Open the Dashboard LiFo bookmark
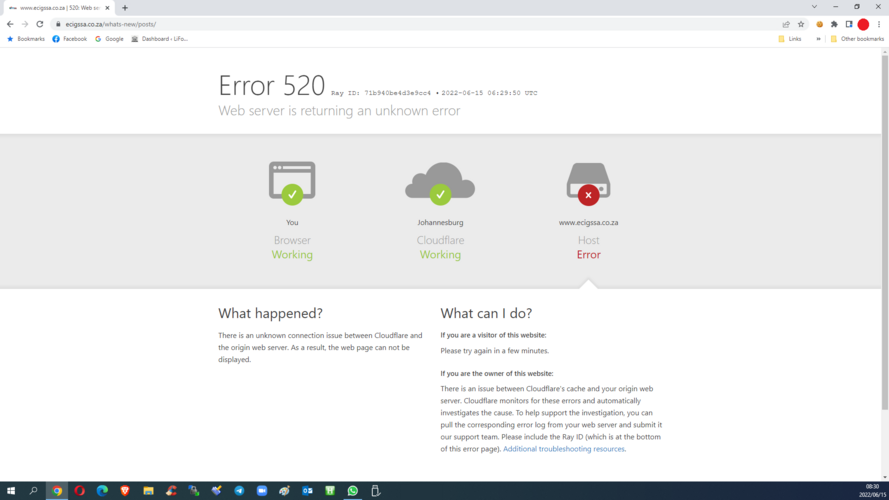The image size is (889, 500). 159,39
